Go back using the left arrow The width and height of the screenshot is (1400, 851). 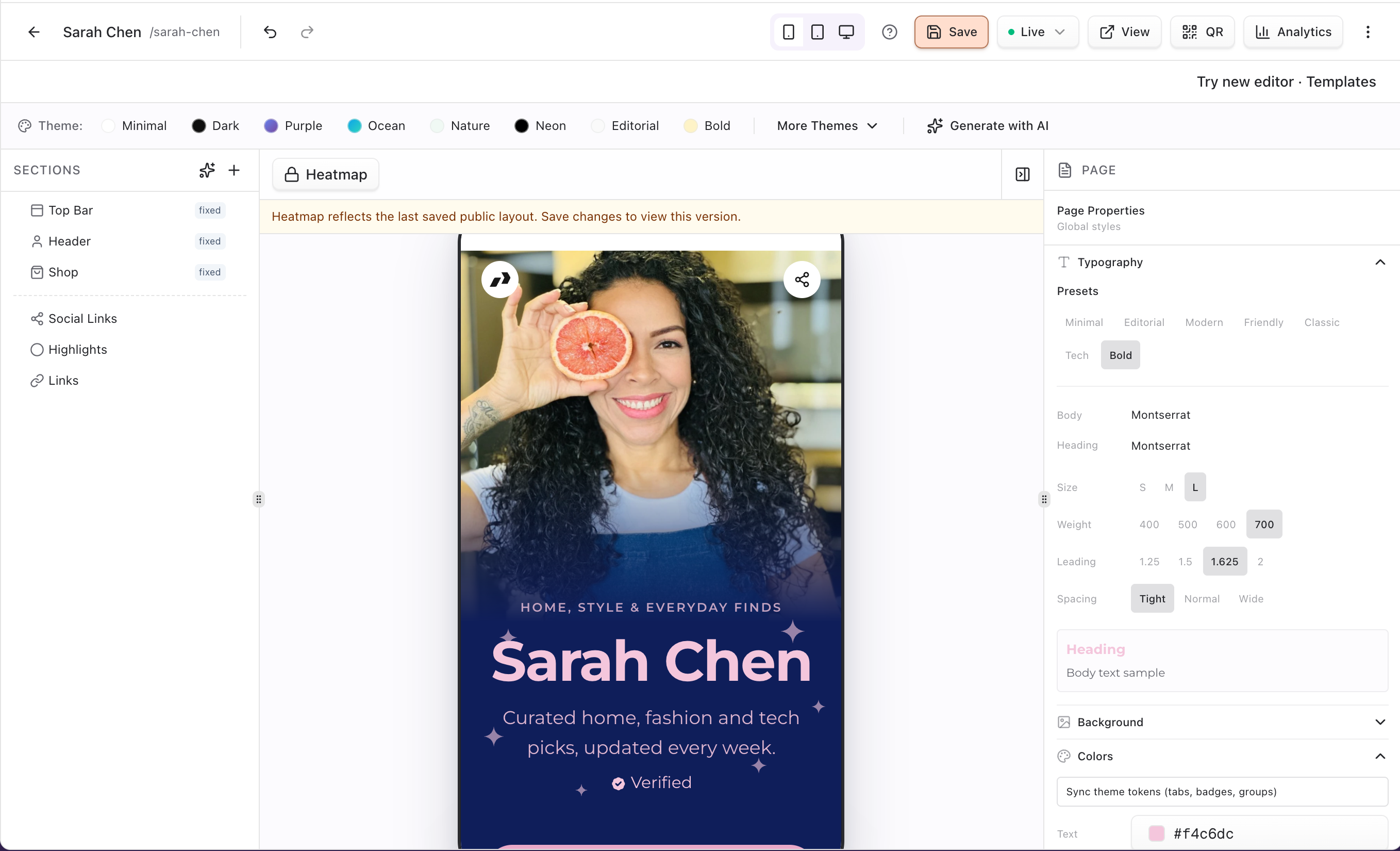coord(34,32)
